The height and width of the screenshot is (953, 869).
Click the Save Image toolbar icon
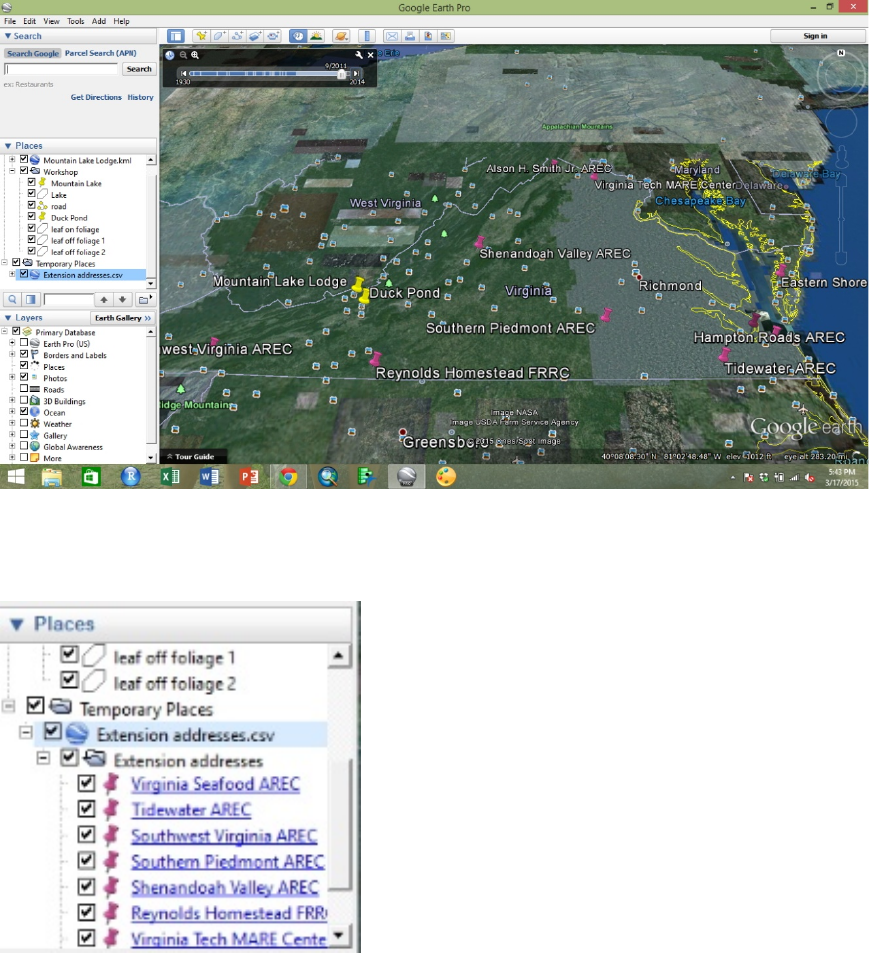tap(428, 36)
